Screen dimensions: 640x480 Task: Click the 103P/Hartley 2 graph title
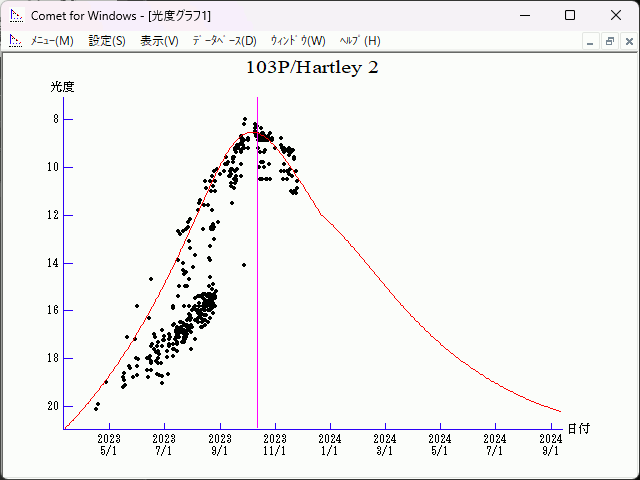(x=312, y=68)
